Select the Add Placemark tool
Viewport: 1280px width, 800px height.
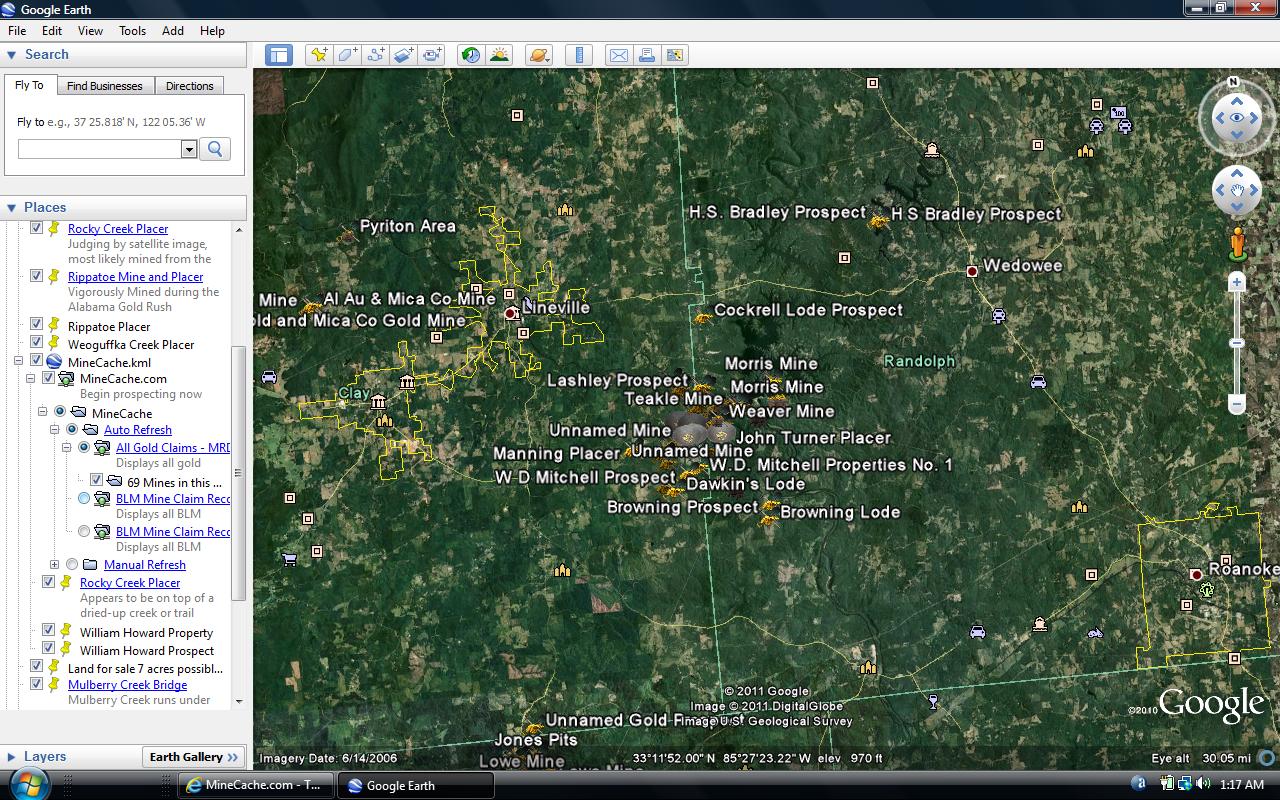click(x=318, y=55)
